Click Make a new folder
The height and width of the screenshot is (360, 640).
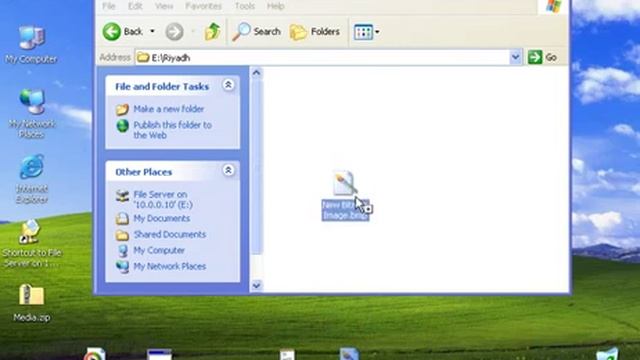tap(169, 109)
